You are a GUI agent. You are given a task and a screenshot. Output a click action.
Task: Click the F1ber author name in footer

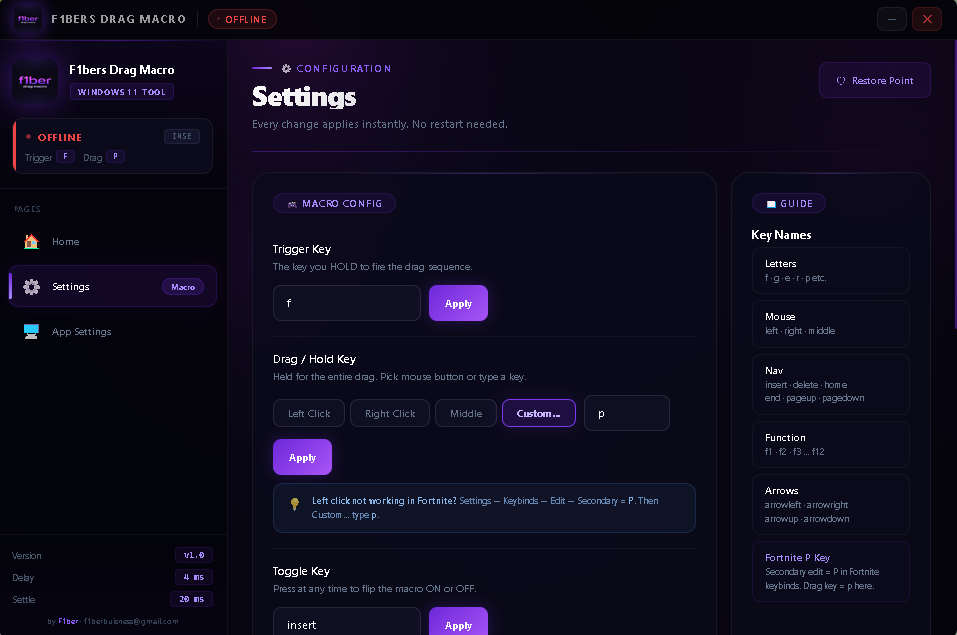tap(68, 622)
